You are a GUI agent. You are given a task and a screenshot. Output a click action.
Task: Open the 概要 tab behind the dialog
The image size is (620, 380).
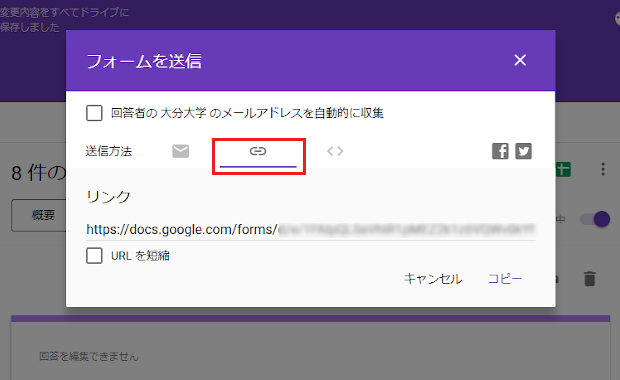click(x=39, y=216)
